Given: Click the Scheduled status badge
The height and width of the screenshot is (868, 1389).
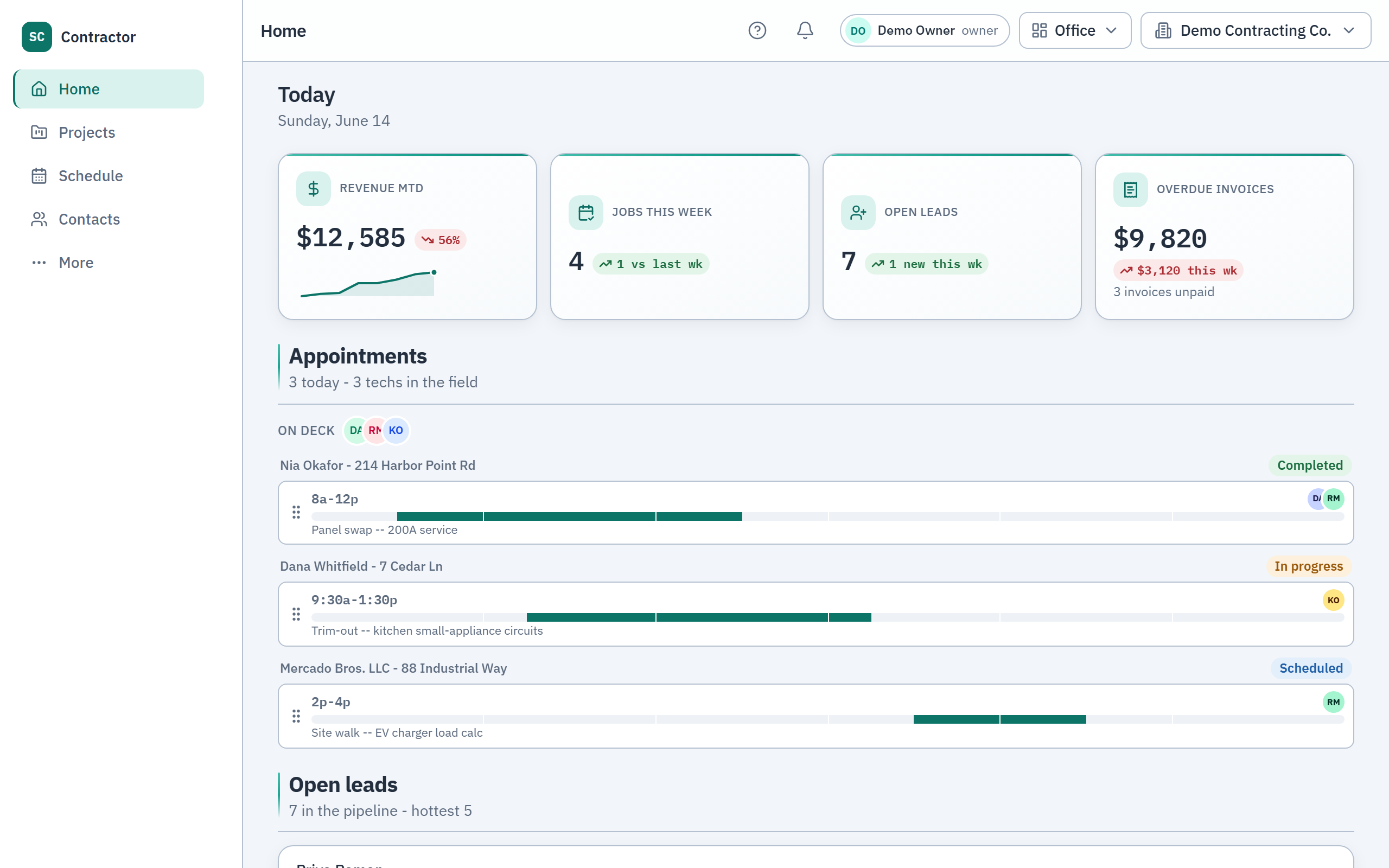Looking at the screenshot, I should [1311, 668].
